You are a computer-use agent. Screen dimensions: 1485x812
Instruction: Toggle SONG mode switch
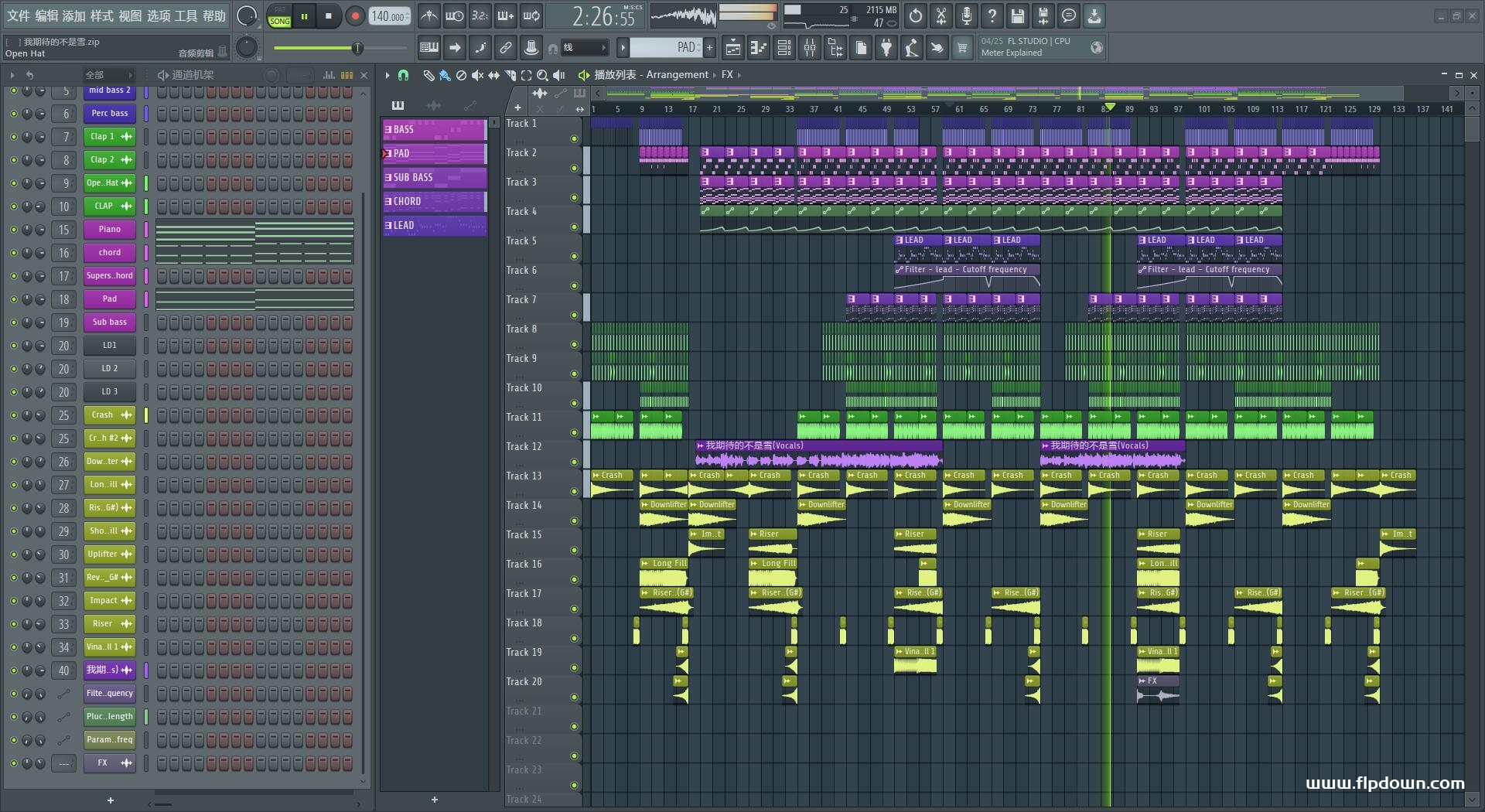[x=280, y=16]
